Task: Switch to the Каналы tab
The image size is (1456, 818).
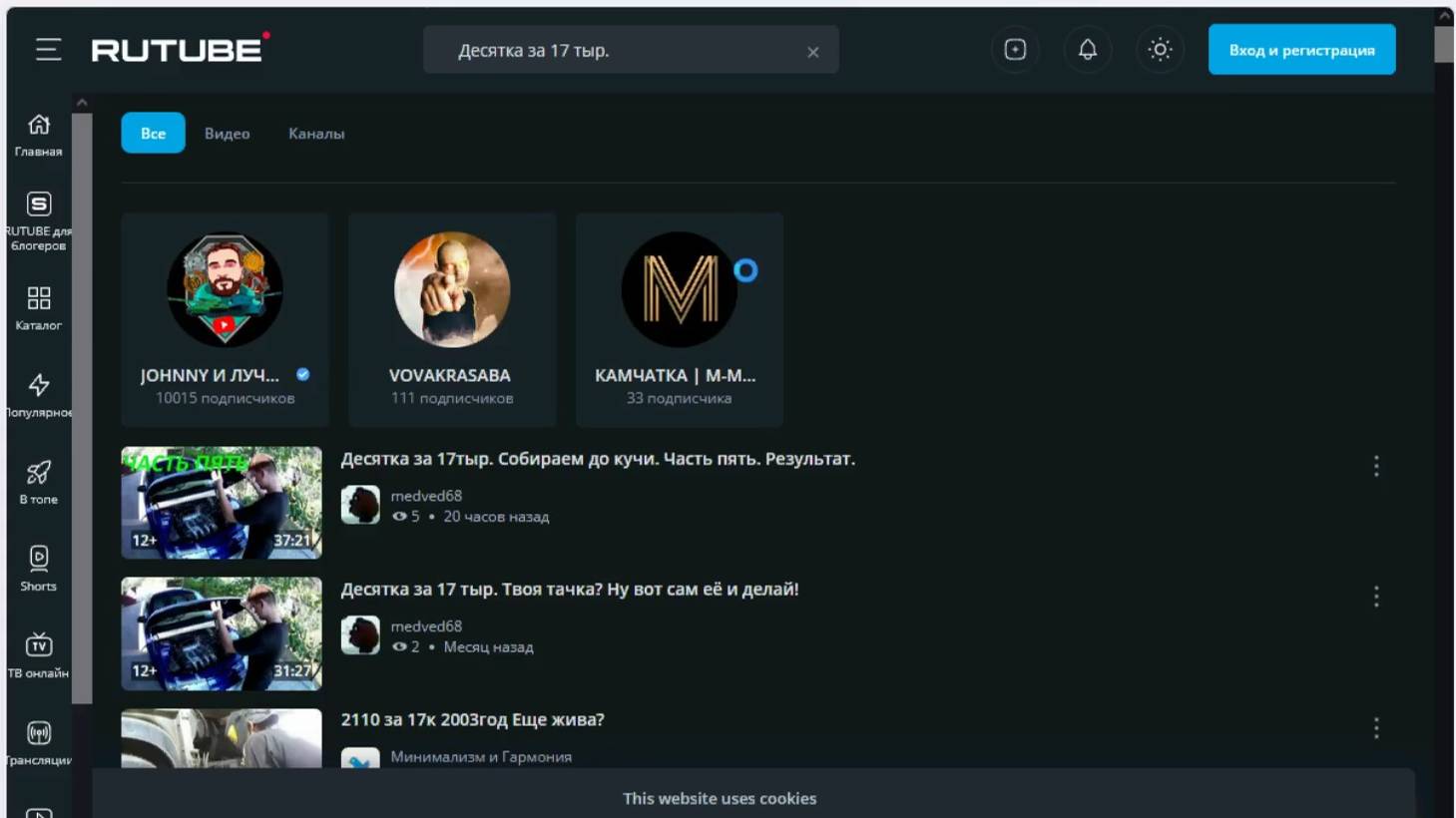Action: tap(316, 134)
